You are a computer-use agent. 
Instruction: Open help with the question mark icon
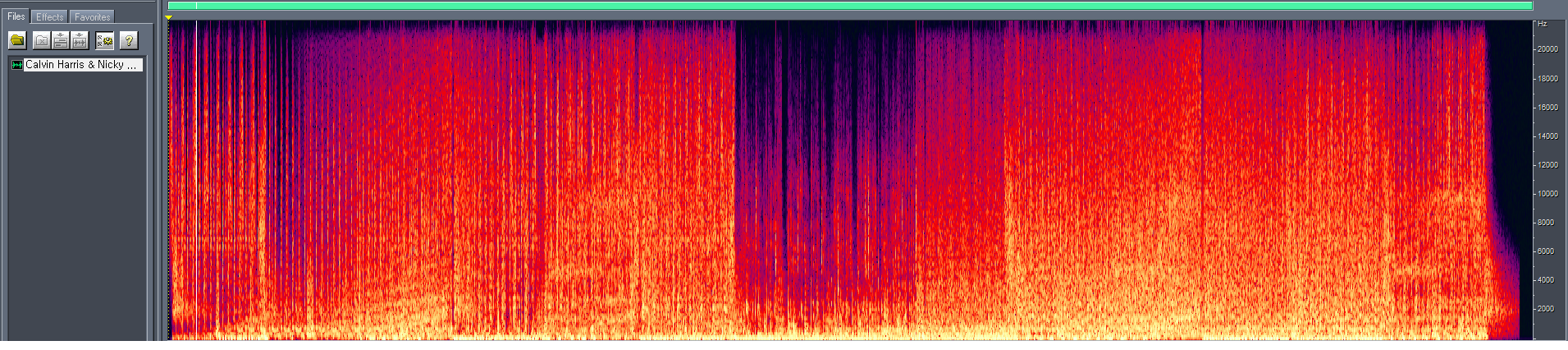128,40
